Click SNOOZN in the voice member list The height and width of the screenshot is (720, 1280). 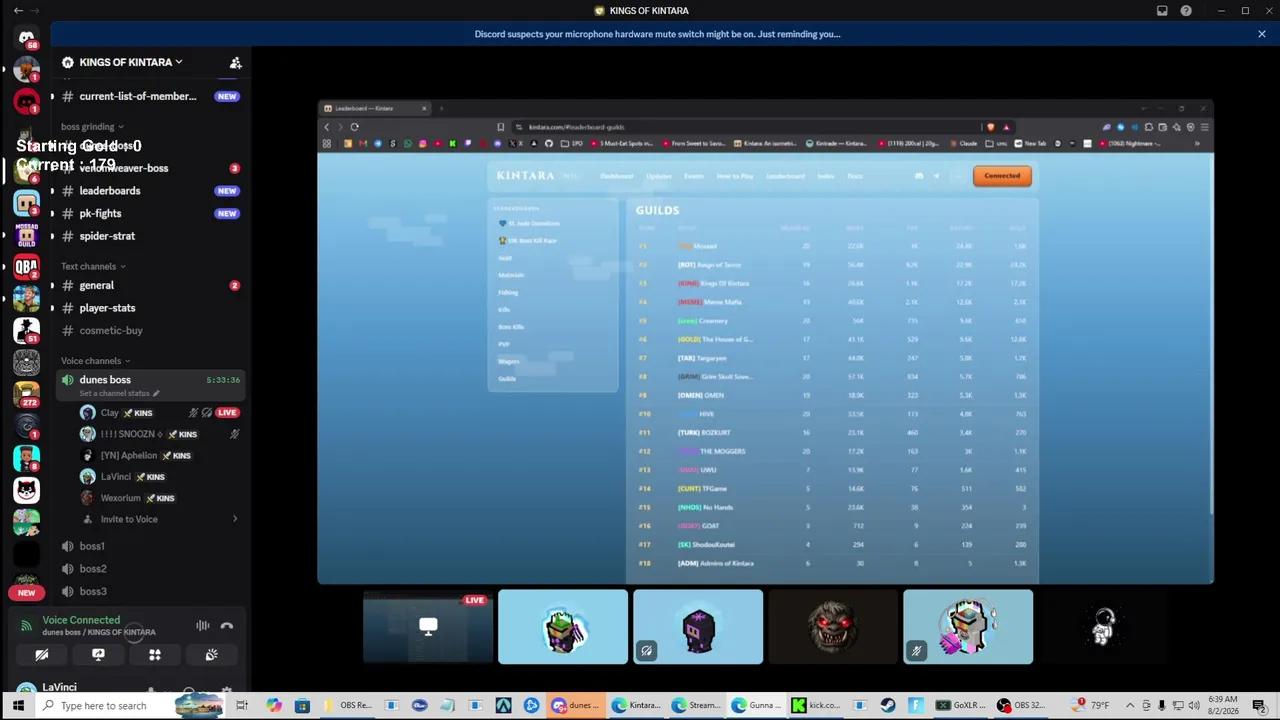[130, 434]
